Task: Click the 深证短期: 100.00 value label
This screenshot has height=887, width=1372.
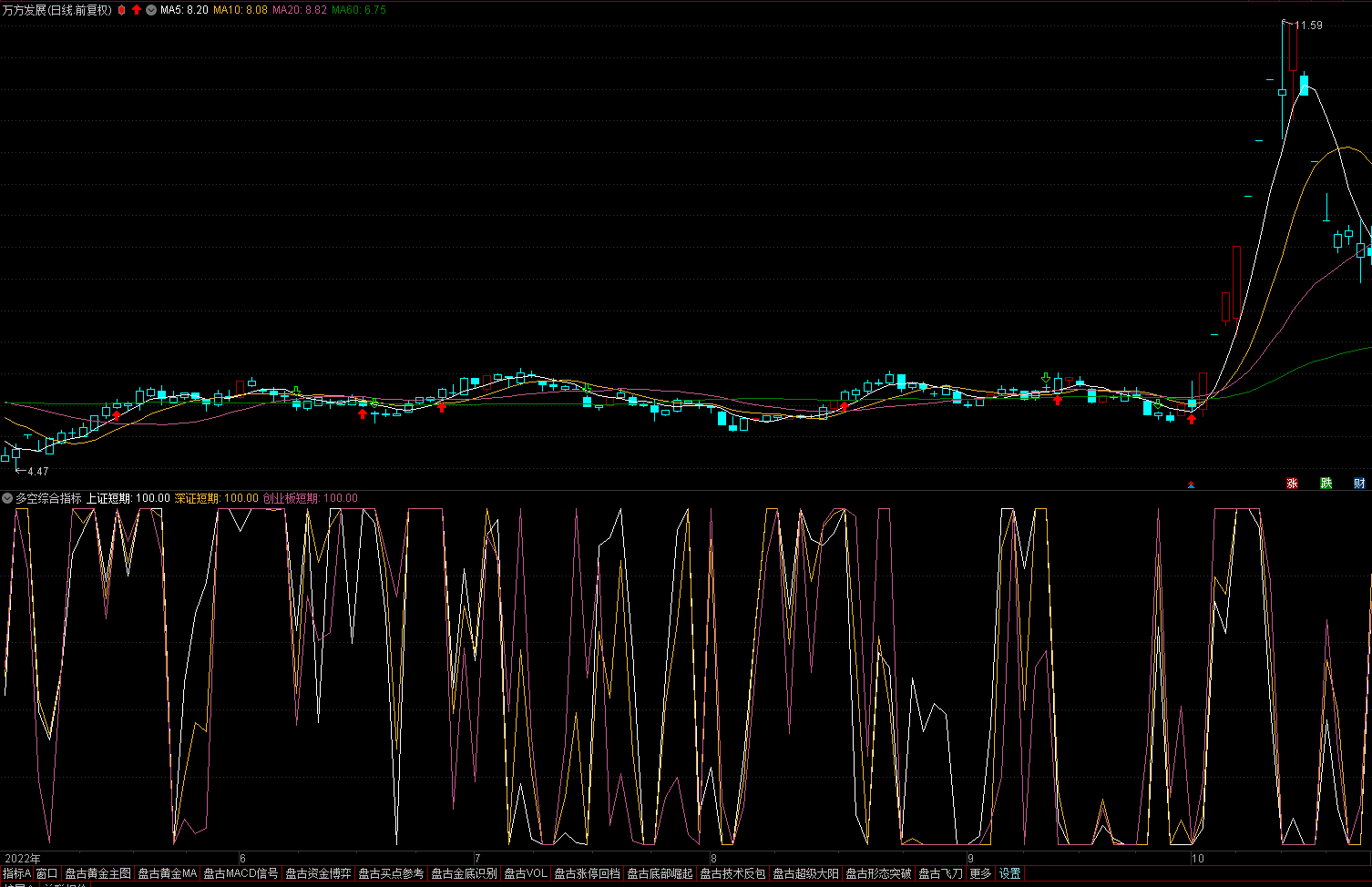Action: pos(217,498)
